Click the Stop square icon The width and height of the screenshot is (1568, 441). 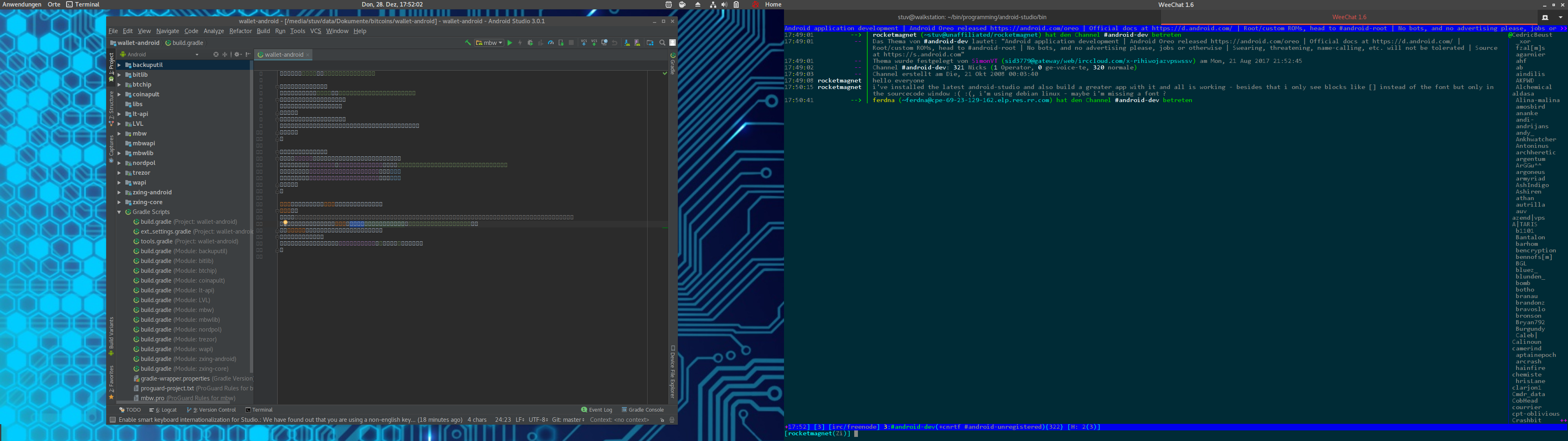(x=572, y=42)
